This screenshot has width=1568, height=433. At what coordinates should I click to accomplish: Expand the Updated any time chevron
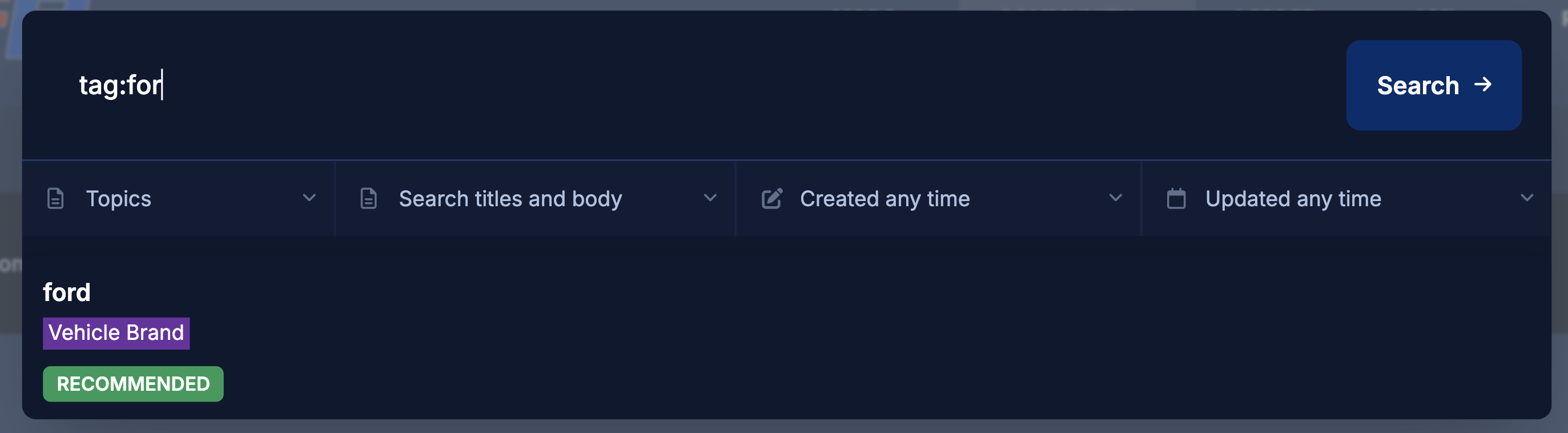[1527, 198]
